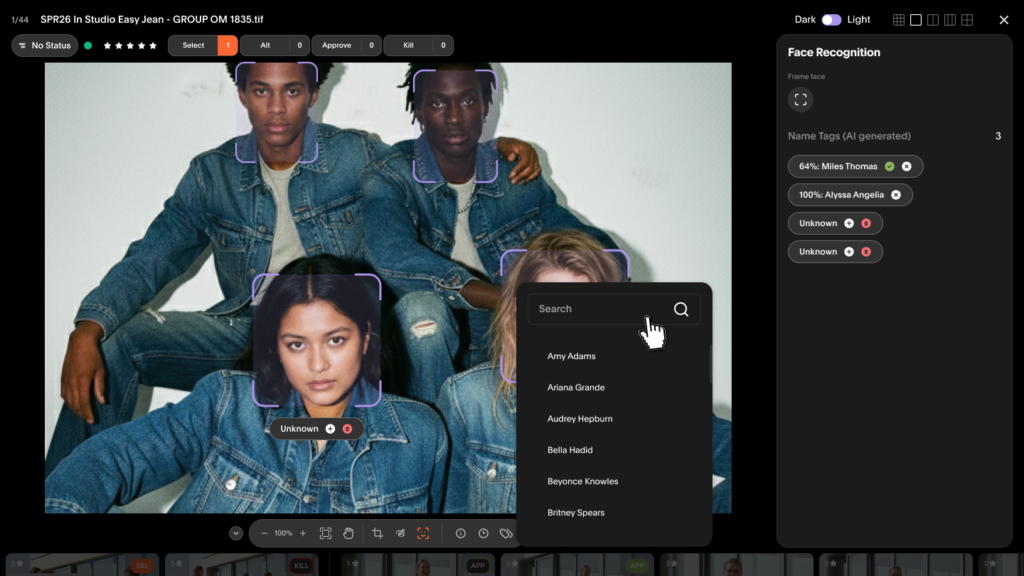Switch to the grid view layout
Viewport: 1024px width, 576px height.
(899, 20)
